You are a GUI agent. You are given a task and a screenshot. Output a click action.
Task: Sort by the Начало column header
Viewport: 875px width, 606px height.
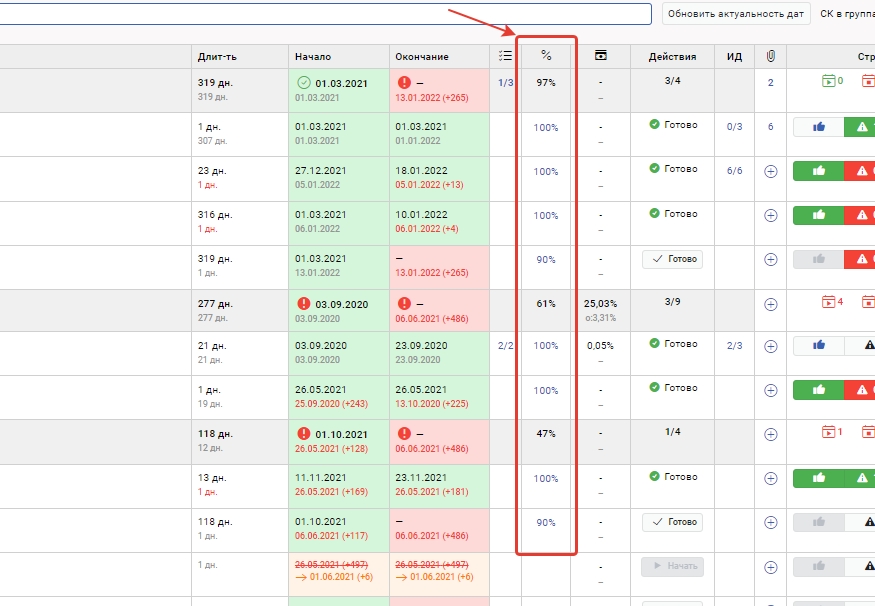point(313,57)
